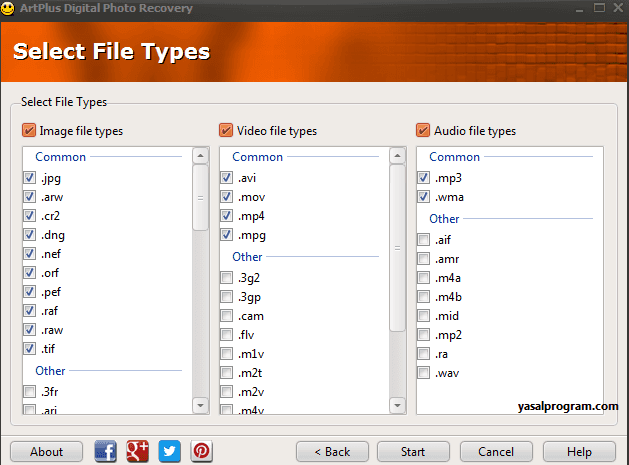Screen dimensions: 629x465
Task: Click the image list scrollbar thumb
Action: click(200, 197)
